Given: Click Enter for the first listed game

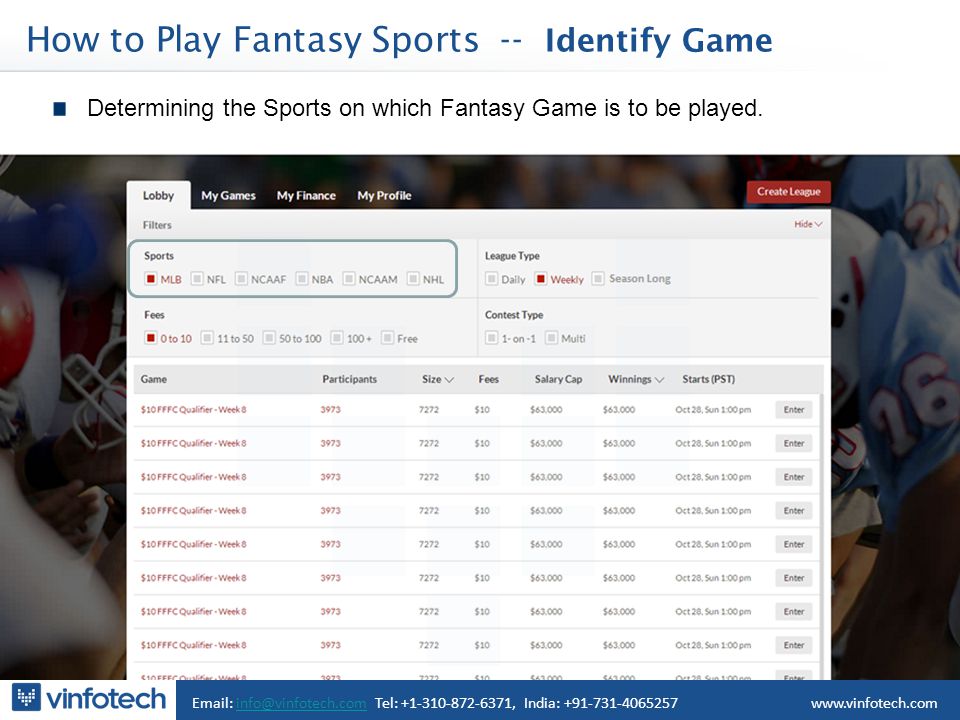Looking at the screenshot, I should 794,410.
